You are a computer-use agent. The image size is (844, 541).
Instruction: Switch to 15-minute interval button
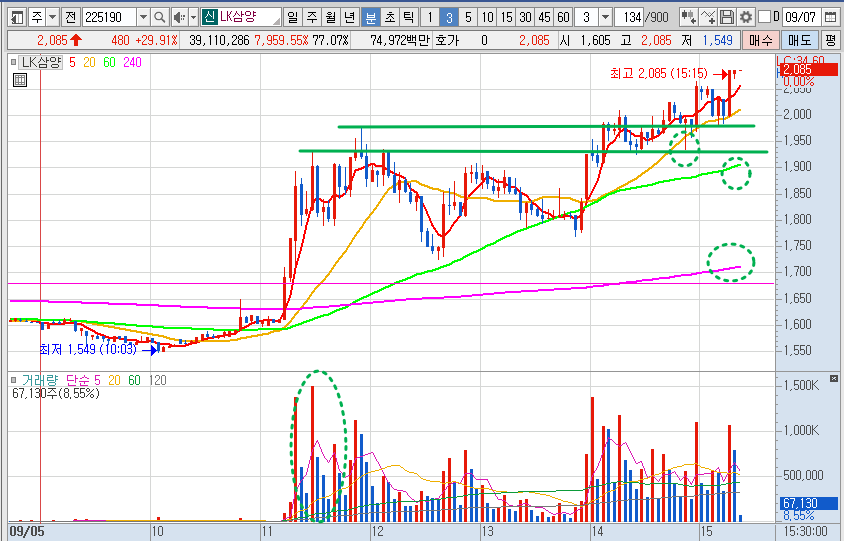pyautogui.click(x=506, y=18)
